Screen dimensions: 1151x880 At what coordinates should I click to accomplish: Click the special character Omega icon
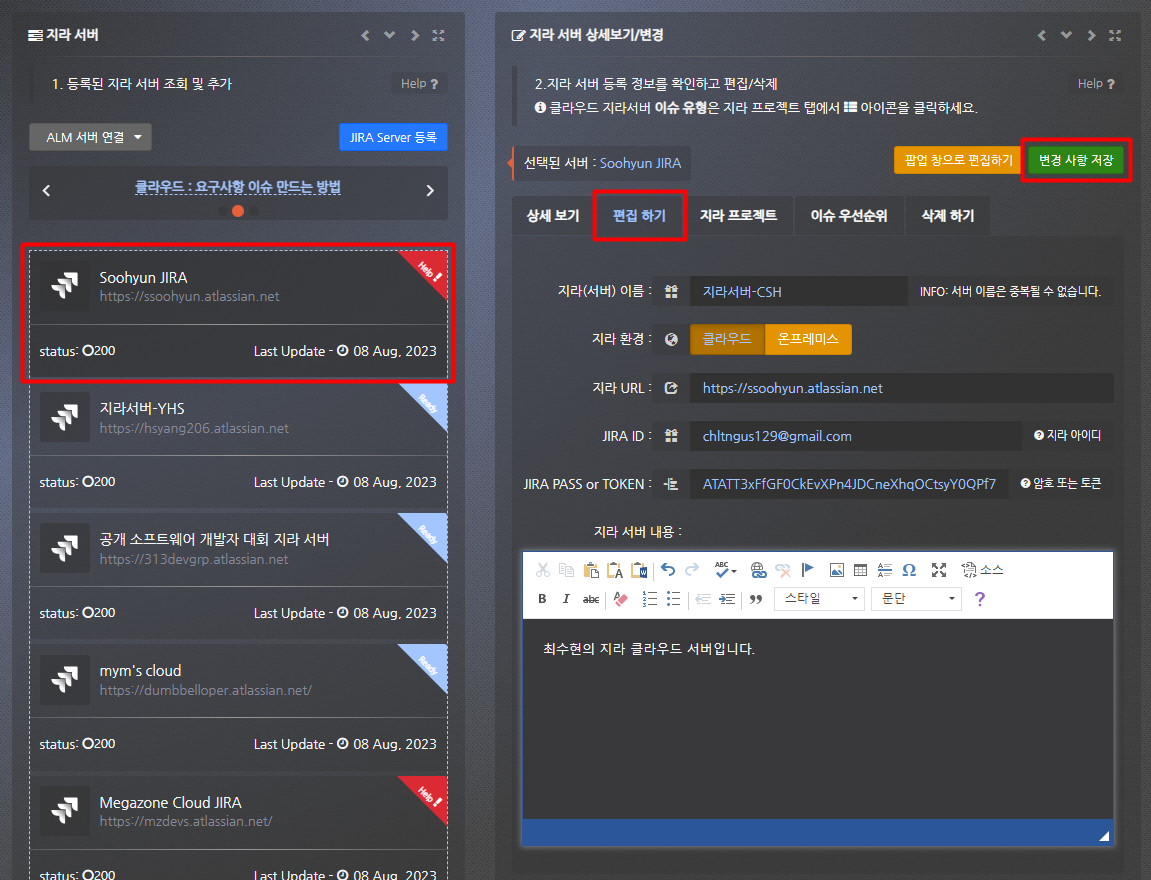pos(909,570)
